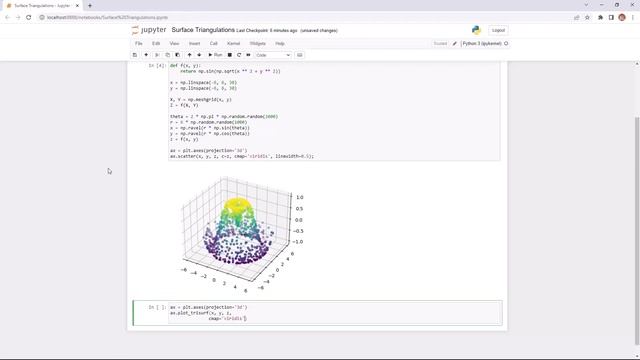Click the In [ ]: cell prompt

pos(157,307)
